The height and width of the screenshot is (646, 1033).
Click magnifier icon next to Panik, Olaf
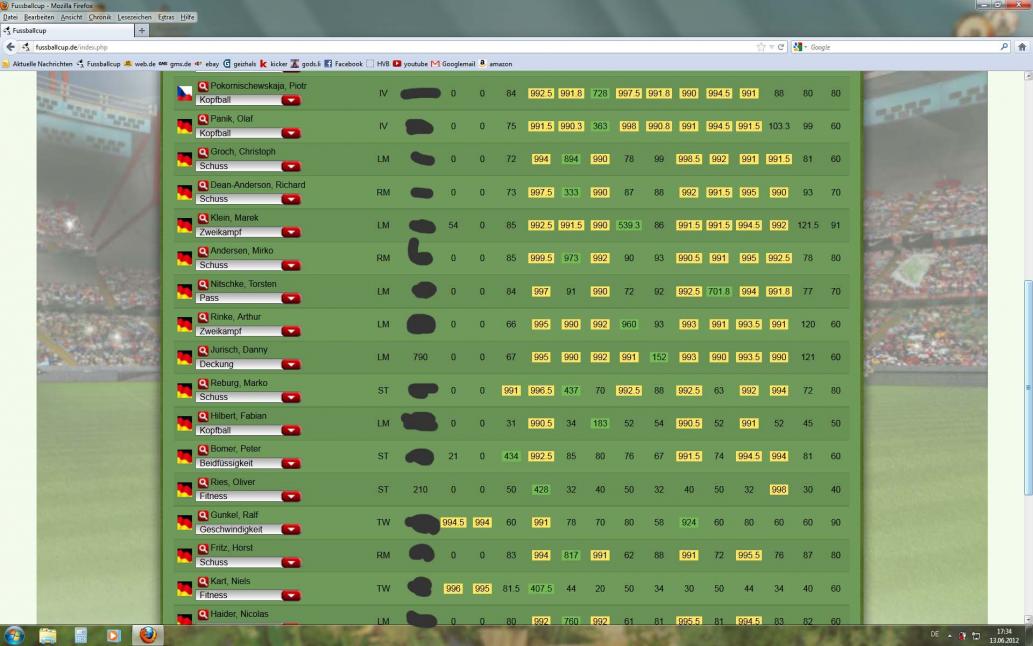point(203,119)
